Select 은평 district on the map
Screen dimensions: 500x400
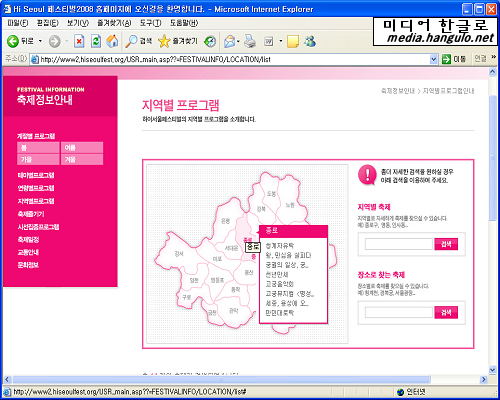pyautogui.click(x=225, y=221)
